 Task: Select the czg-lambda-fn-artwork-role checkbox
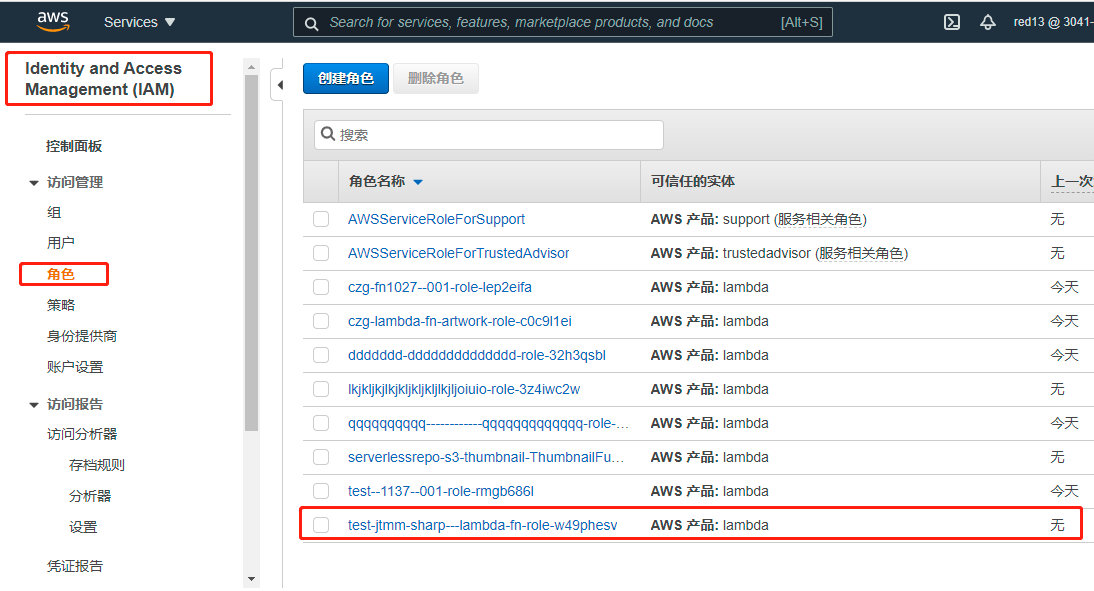[x=321, y=321]
